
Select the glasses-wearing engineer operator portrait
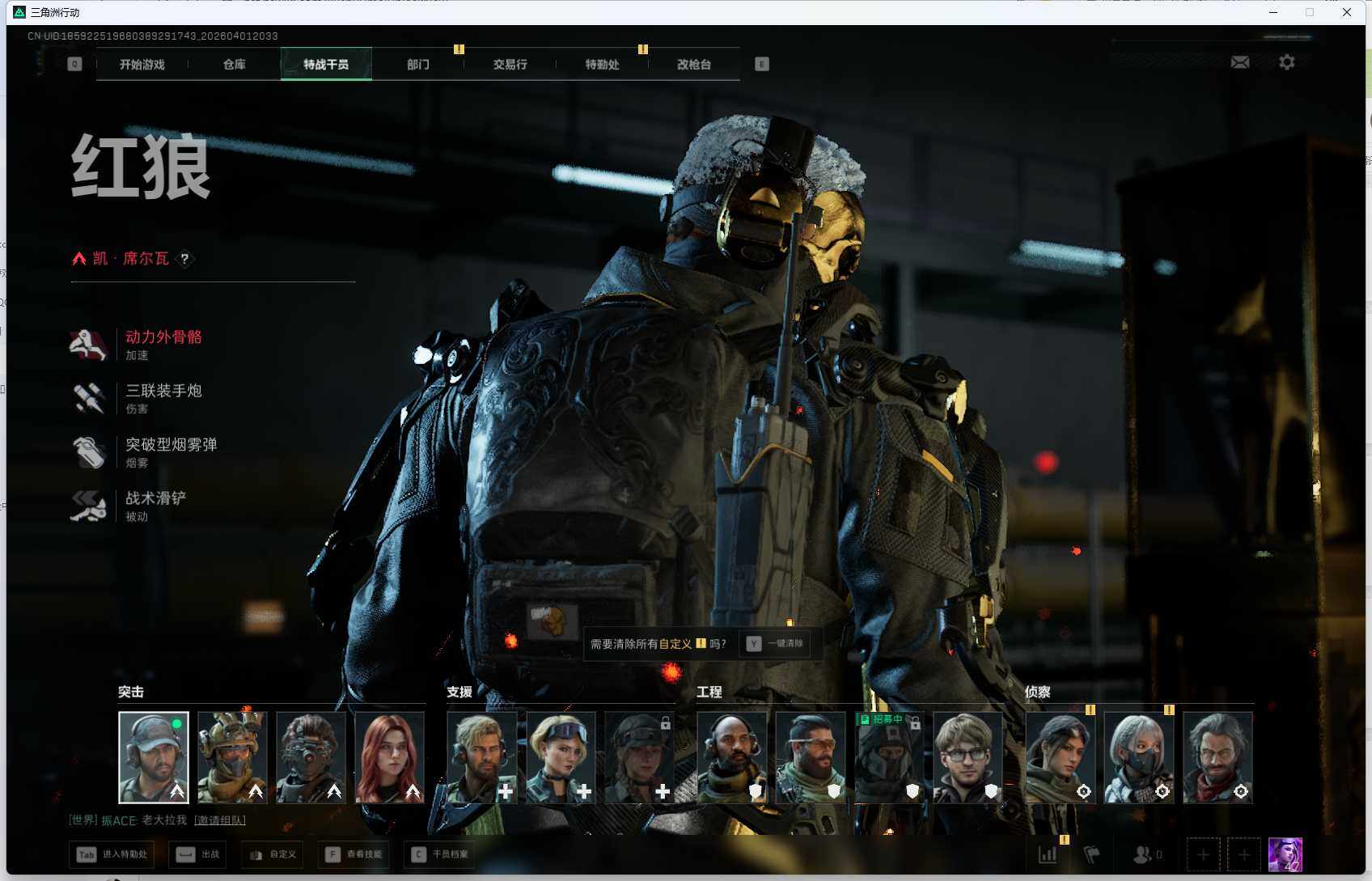[x=968, y=757]
